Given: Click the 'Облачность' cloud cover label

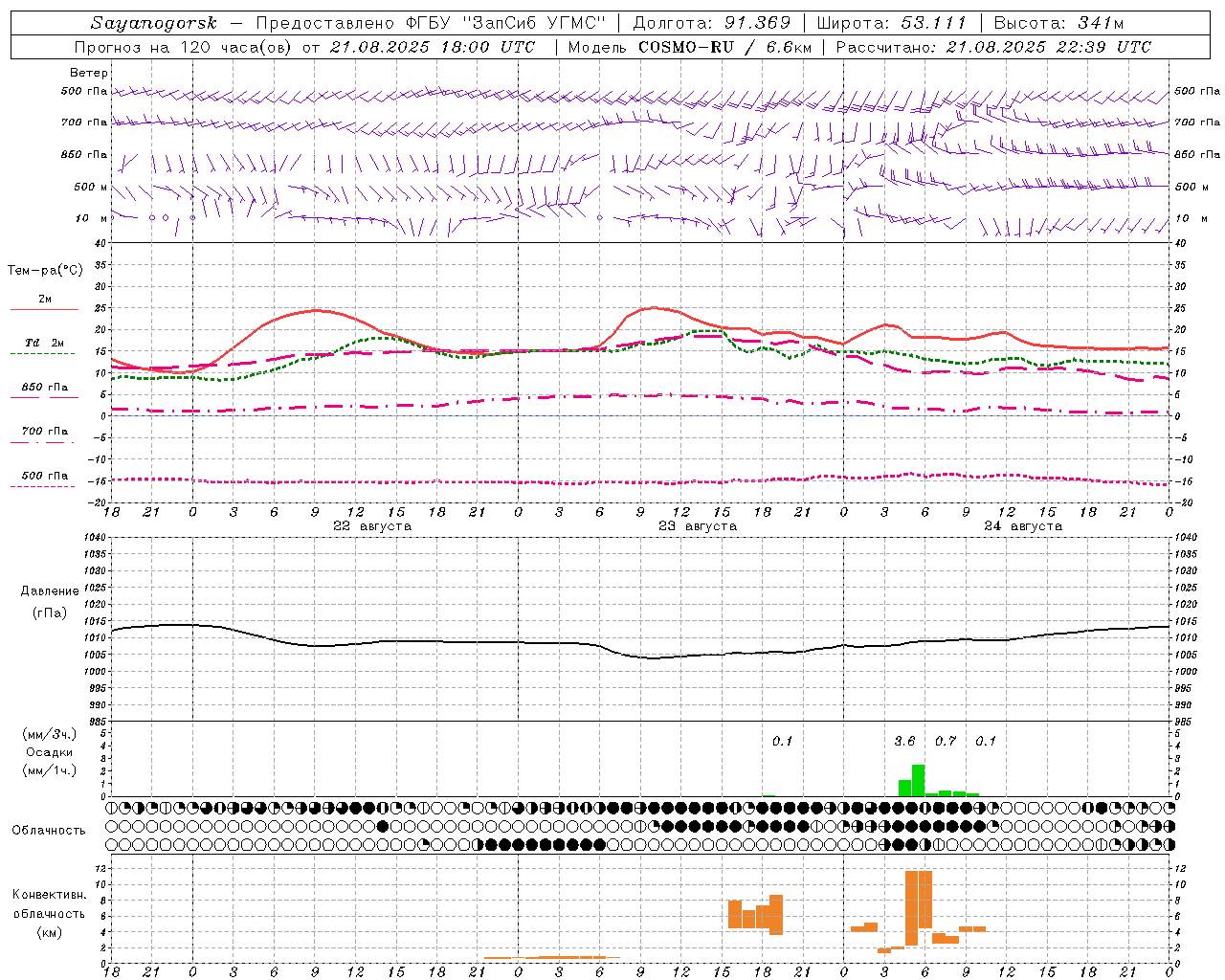Looking at the screenshot, I should pos(49,831).
